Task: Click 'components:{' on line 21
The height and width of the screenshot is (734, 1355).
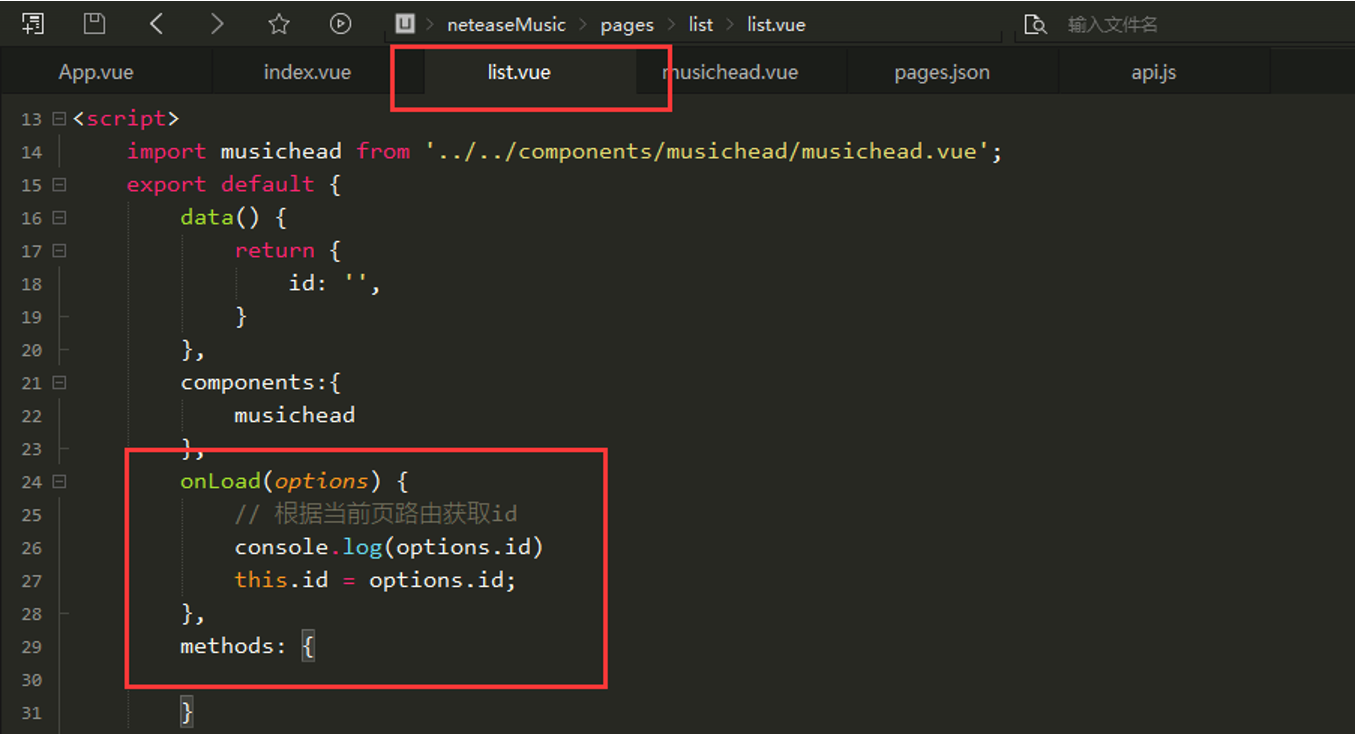Action: 261,383
